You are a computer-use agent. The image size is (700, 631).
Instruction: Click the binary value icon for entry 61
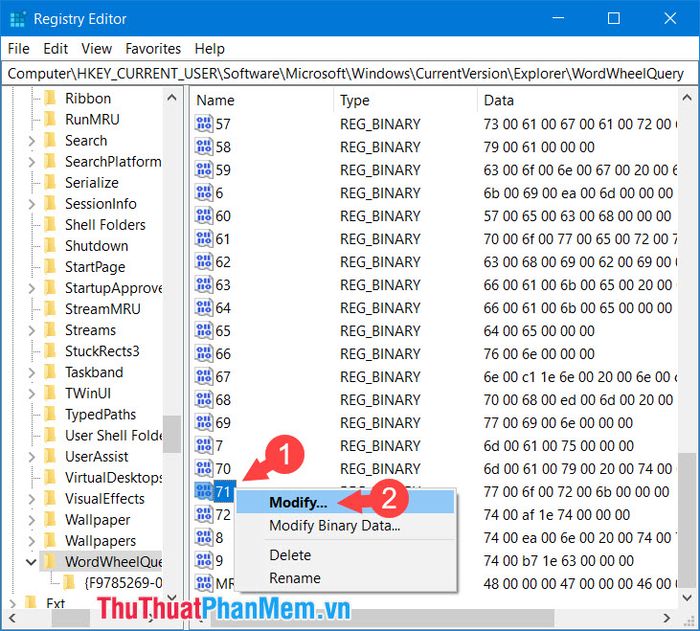(x=204, y=238)
